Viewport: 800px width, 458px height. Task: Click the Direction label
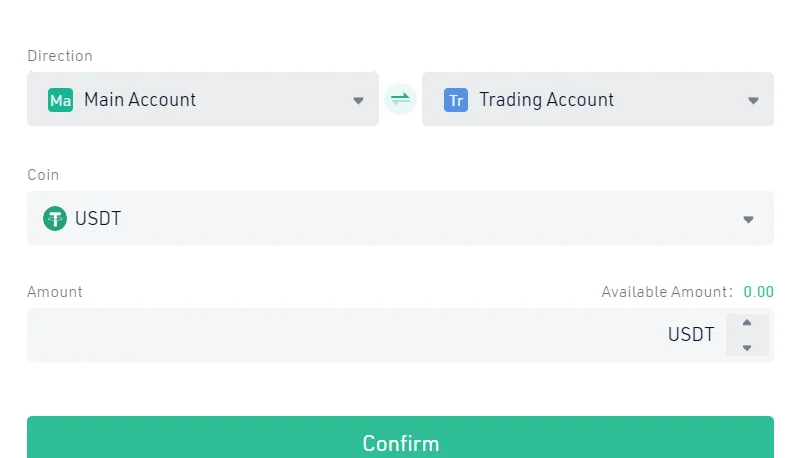click(x=60, y=56)
